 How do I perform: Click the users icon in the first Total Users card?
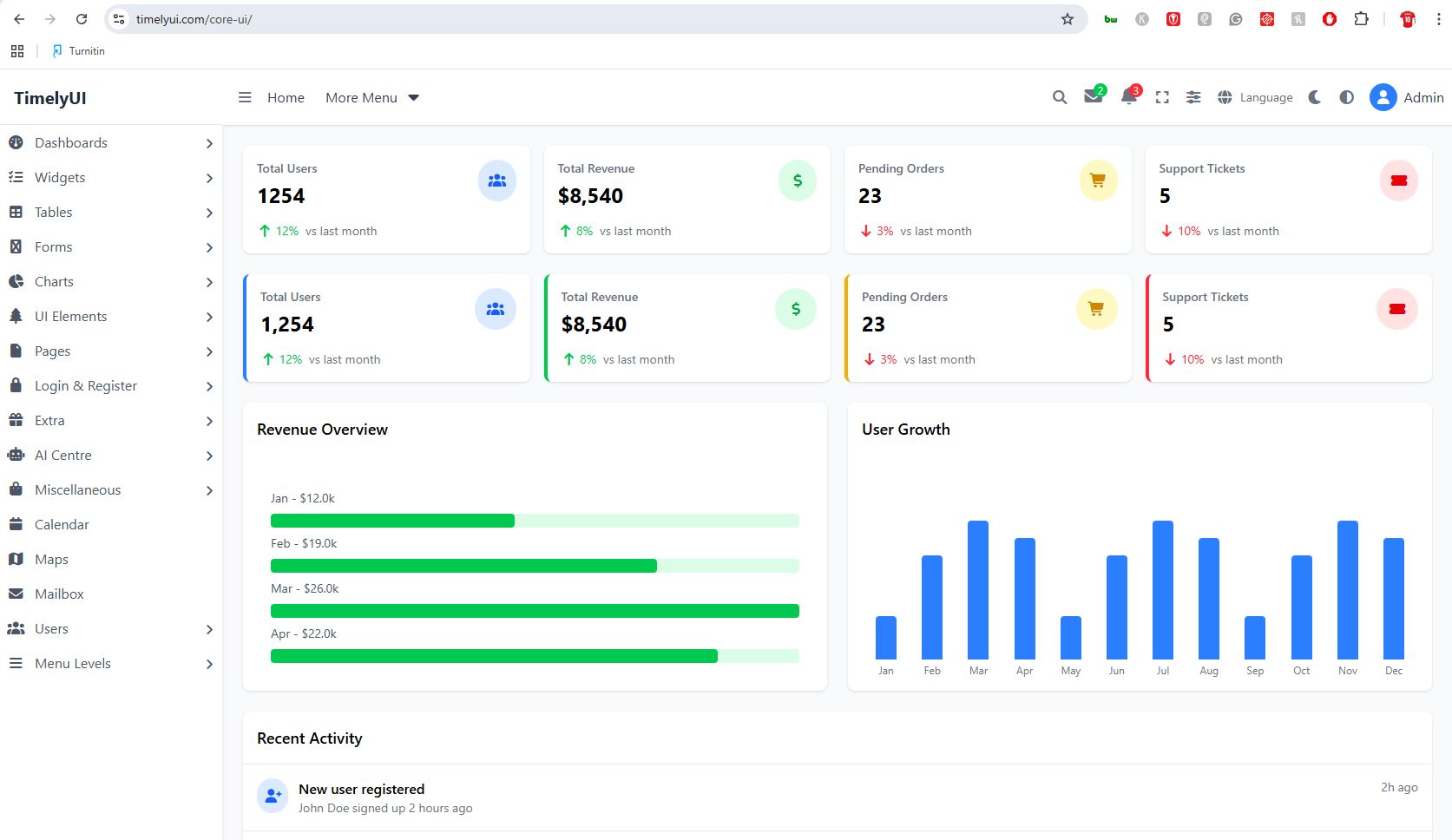(x=497, y=180)
